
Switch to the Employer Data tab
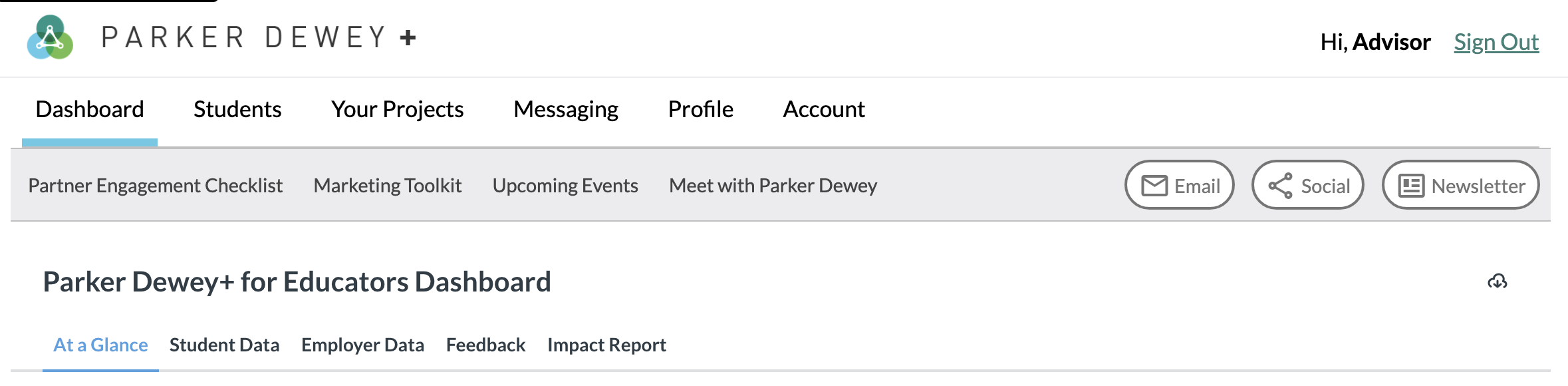pyautogui.click(x=362, y=345)
